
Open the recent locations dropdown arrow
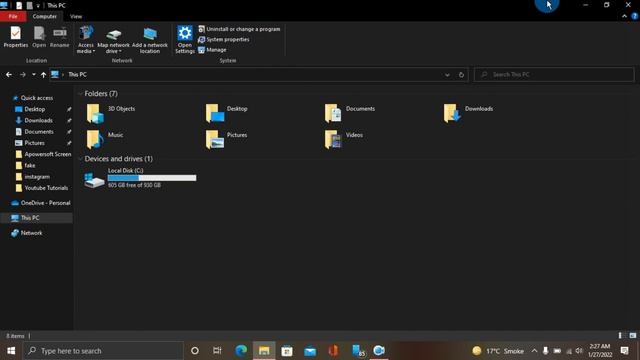33,75
